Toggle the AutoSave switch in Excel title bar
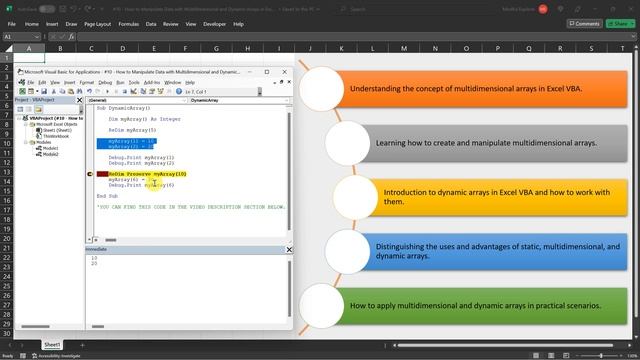The width and height of the screenshot is (640, 360). coord(47,9)
